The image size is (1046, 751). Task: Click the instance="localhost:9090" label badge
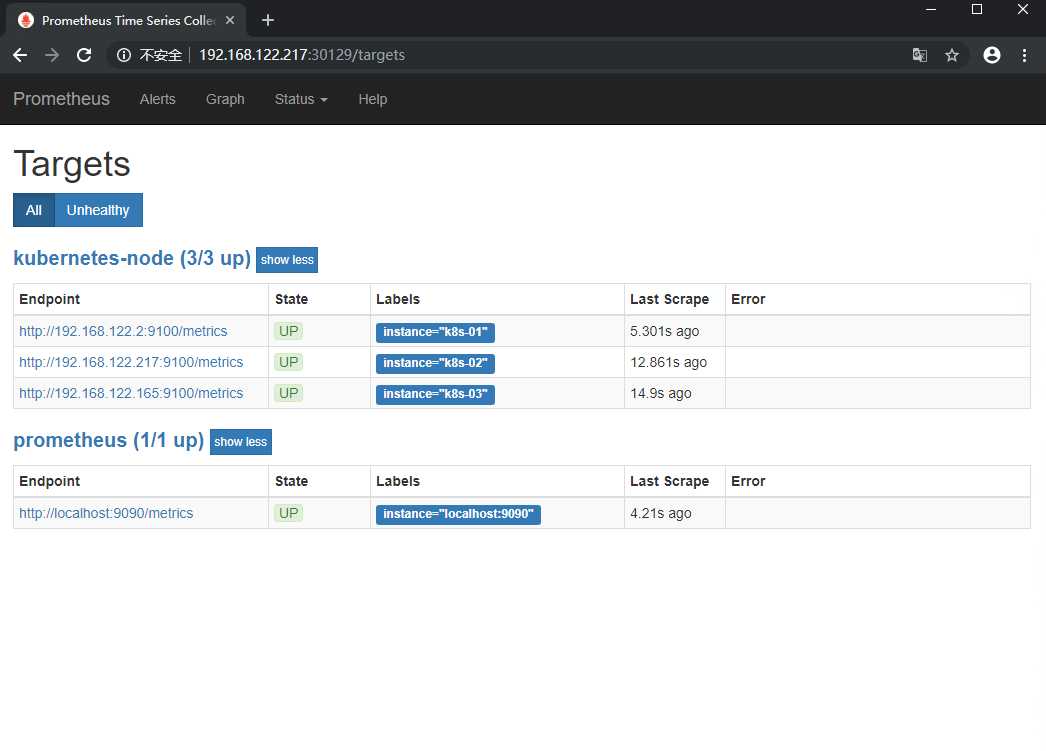click(458, 514)
